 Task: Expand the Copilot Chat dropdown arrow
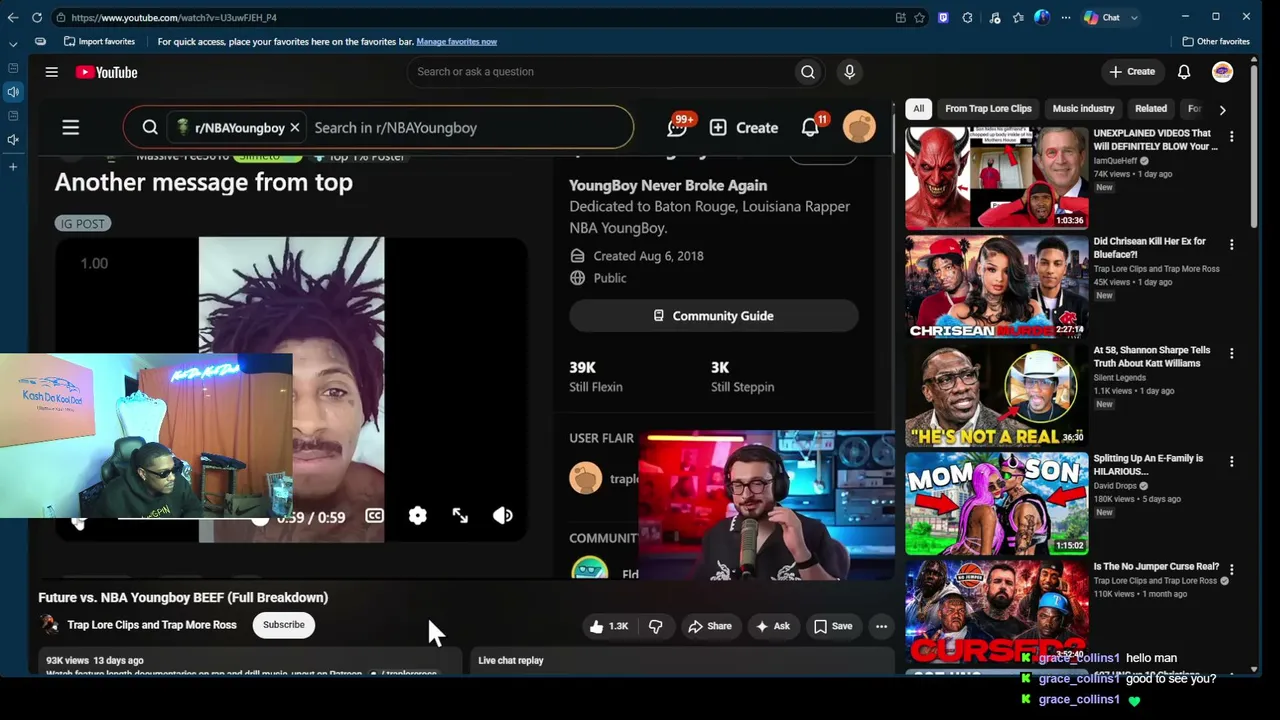pyautogui.click(x=1134, y=17)
